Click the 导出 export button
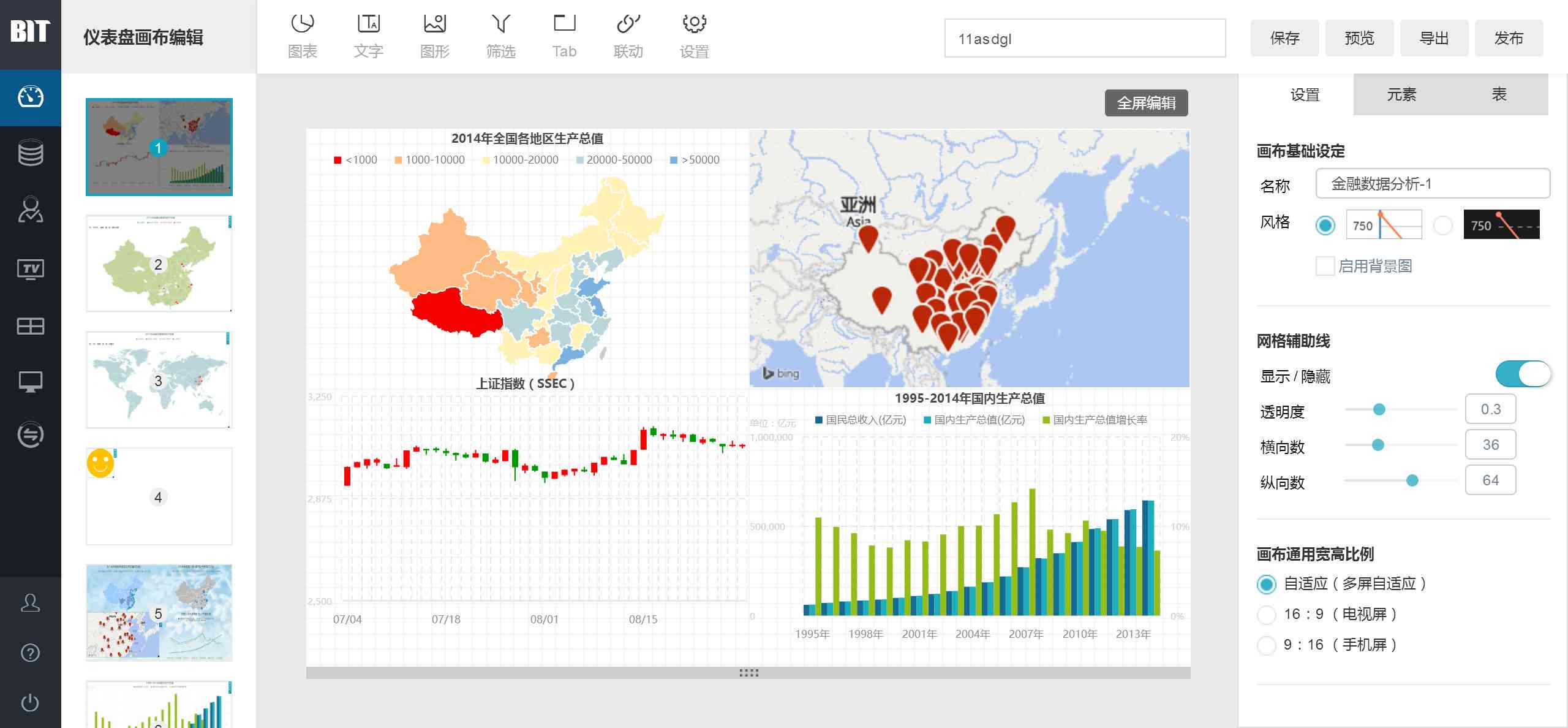 (1434, 38)
